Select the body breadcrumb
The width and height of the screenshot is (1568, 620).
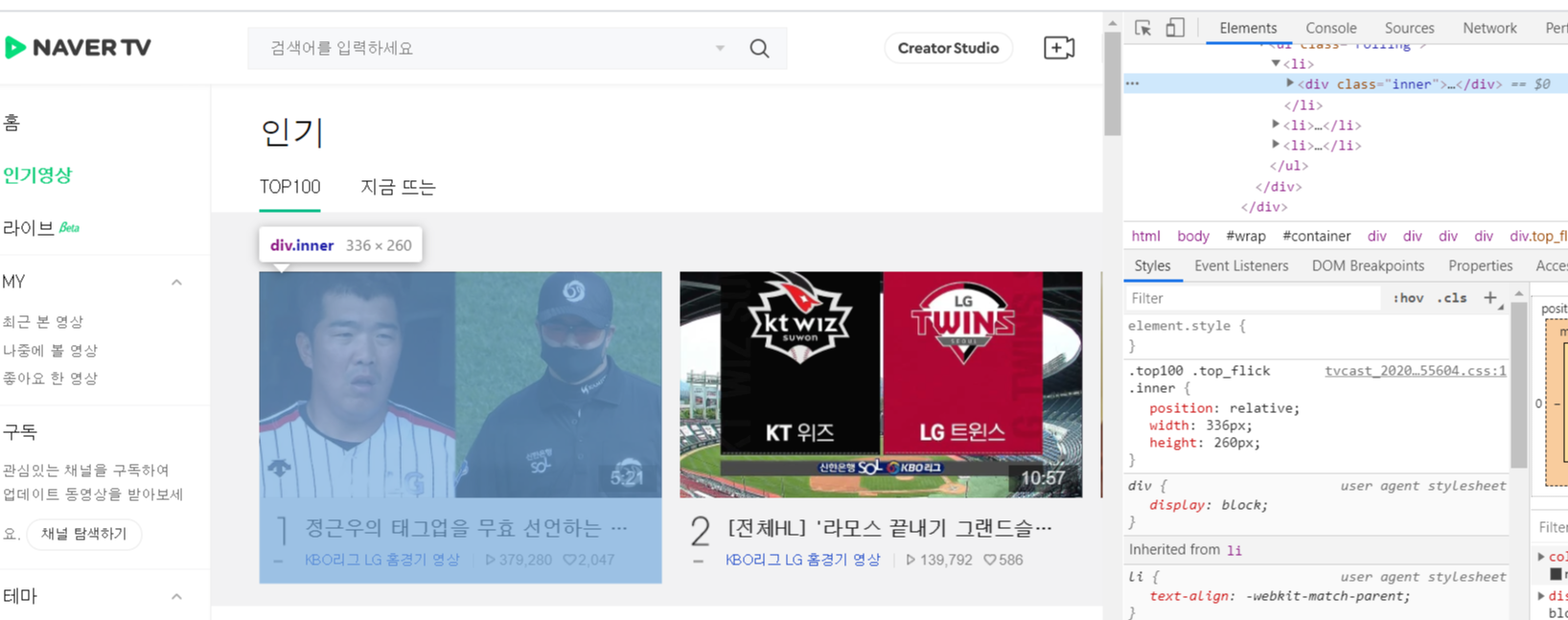(1192, 236)
